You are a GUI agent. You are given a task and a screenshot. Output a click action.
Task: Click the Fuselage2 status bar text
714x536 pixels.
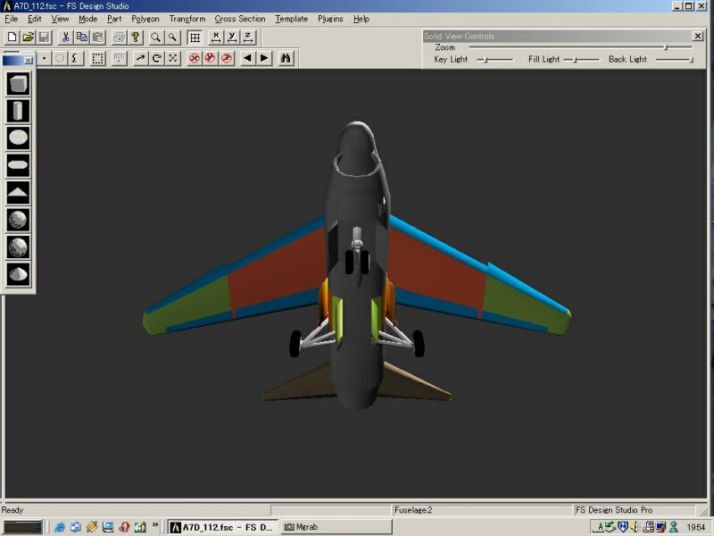(x=413, y=510)
